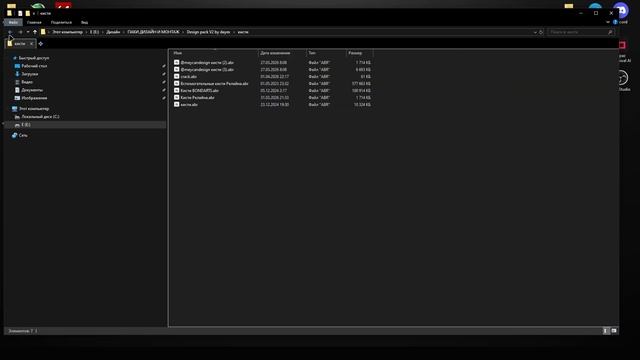This screenshot has width=640, height=360.
Task: Open Рабочий стол in navigation pane
Action: pyautogui.click(x=34, y=66)
